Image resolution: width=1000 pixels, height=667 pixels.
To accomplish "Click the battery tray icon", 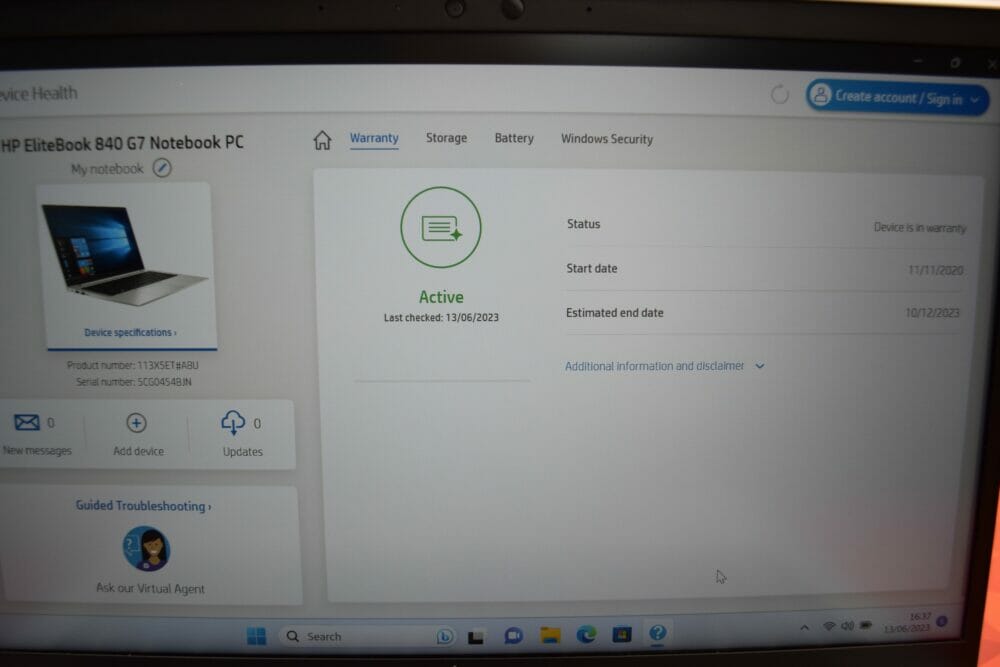I will pyautogui.click(x=865, y=625).
